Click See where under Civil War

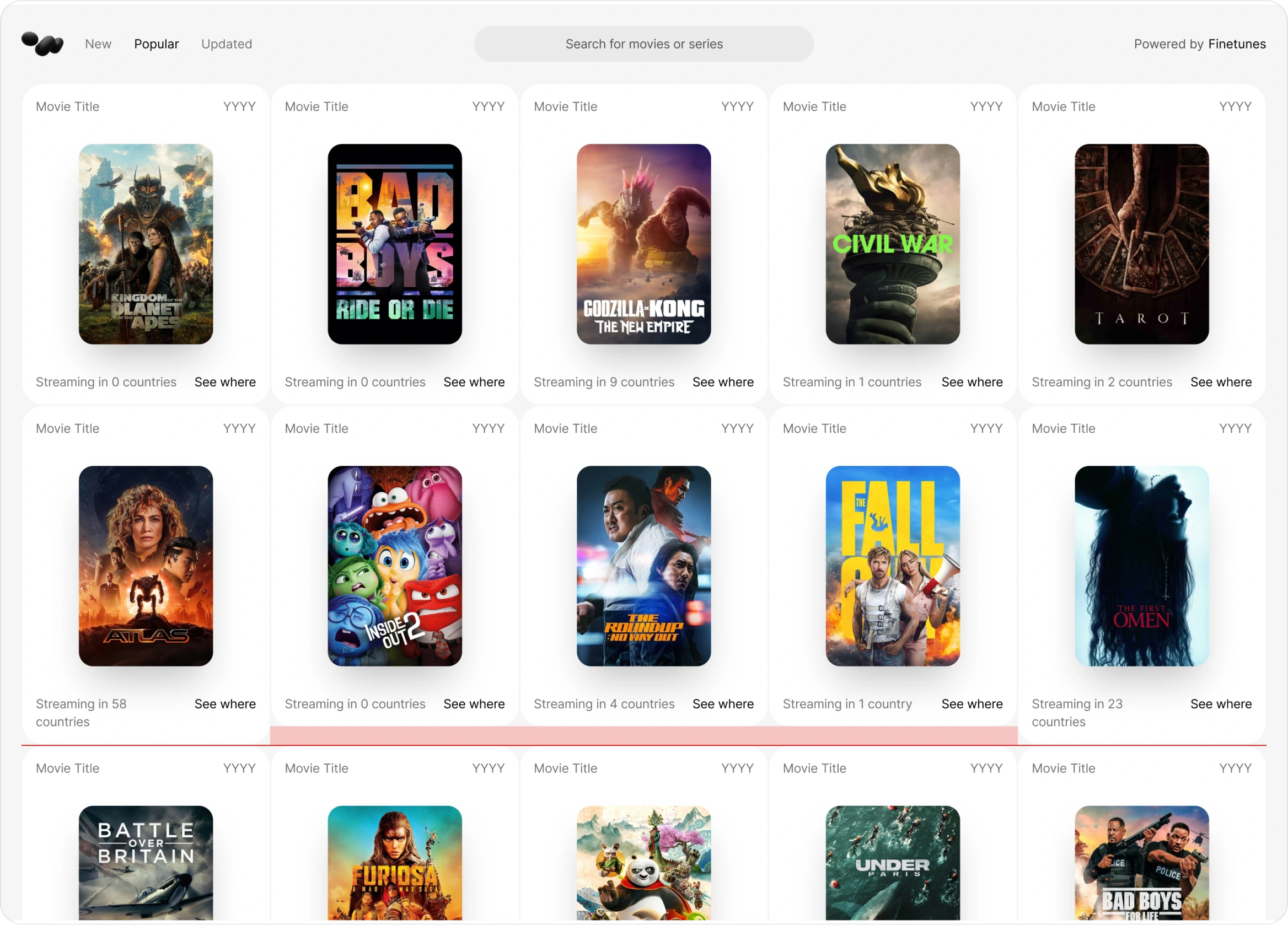971,382
